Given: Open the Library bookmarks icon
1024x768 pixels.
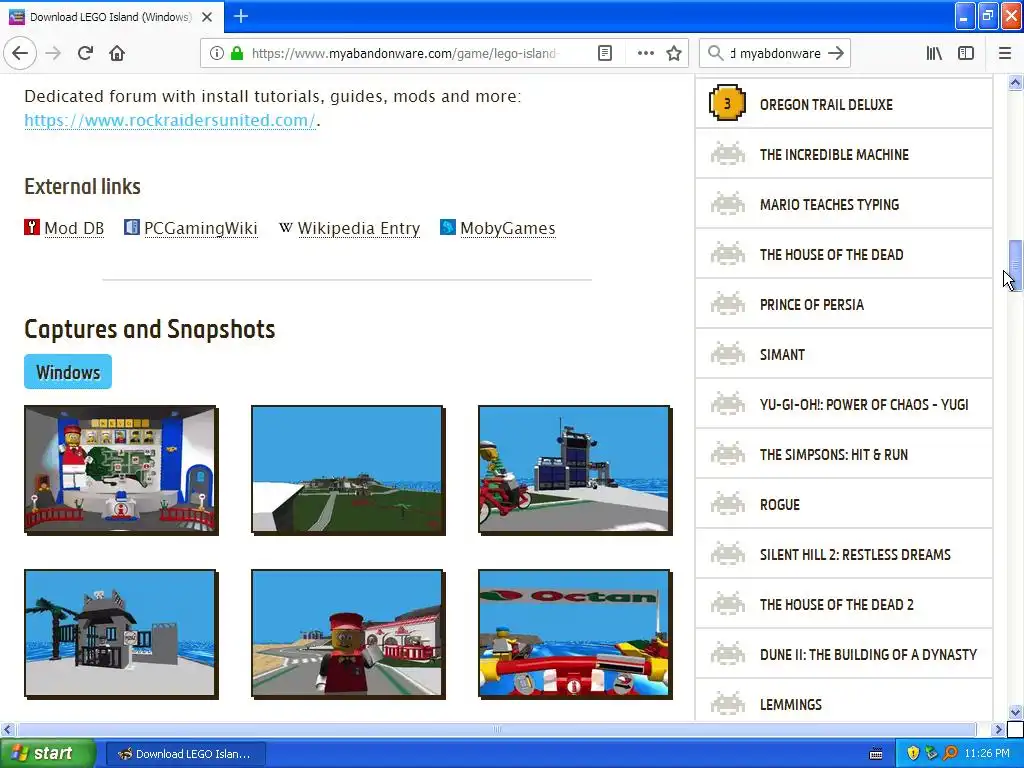Looking at the screenshot, I should (934, 54).
